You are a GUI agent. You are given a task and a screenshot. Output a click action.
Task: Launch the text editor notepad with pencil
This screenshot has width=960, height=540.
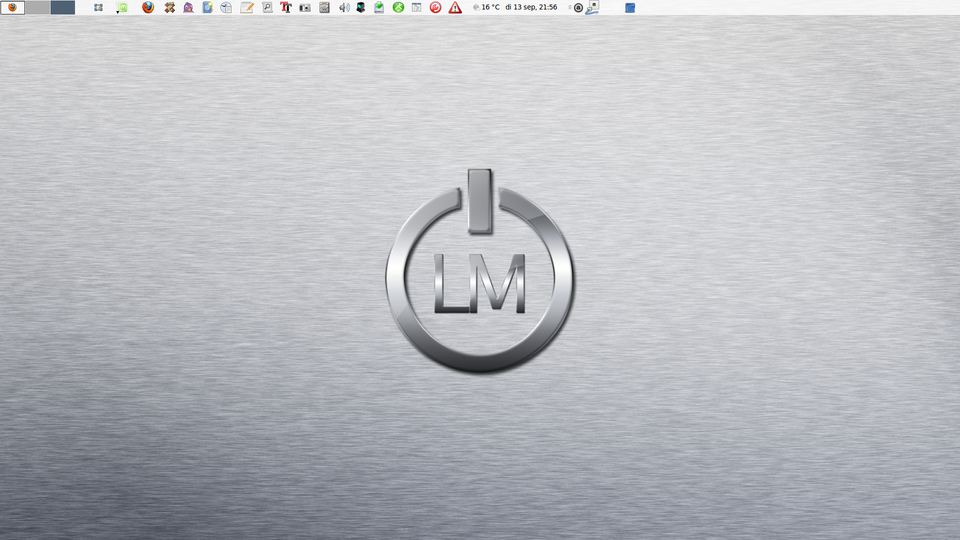[247, 7]
